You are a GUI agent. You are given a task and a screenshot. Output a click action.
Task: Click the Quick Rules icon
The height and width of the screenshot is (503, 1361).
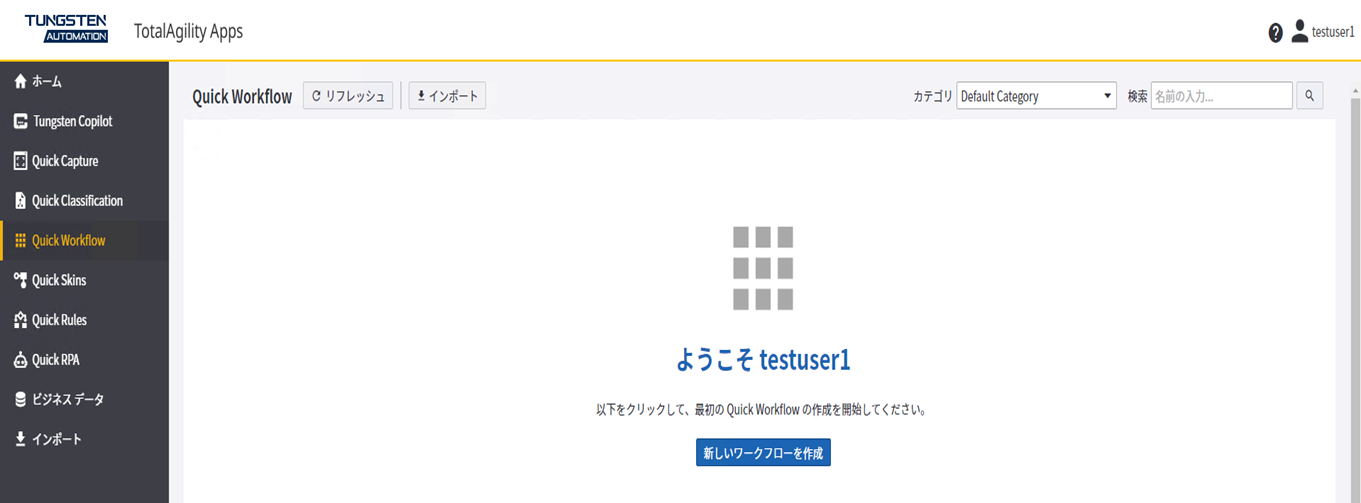click(20, 320)
